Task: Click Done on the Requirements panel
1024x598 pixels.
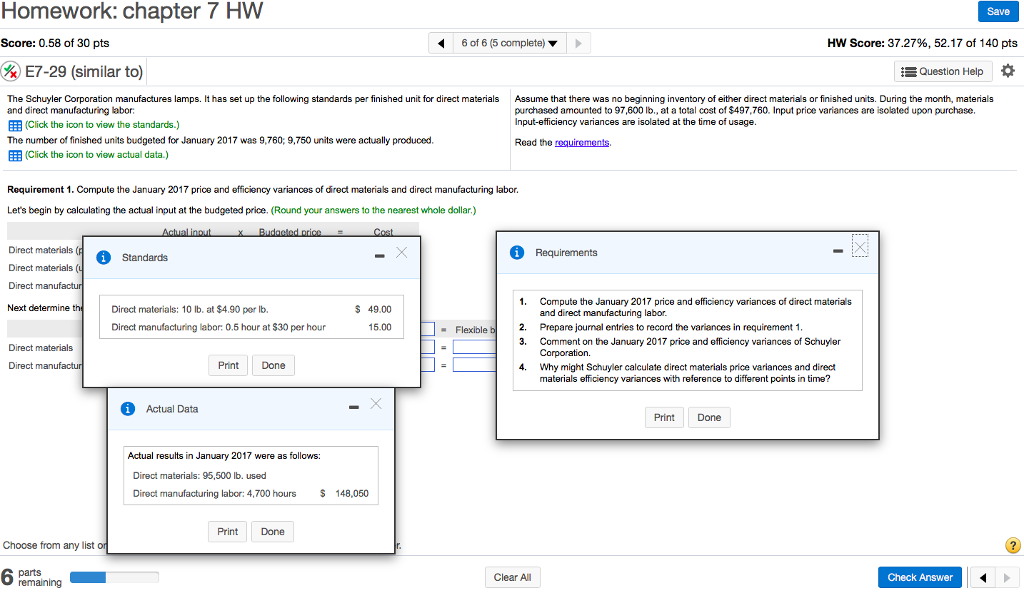Action: (x=709, y=417)
